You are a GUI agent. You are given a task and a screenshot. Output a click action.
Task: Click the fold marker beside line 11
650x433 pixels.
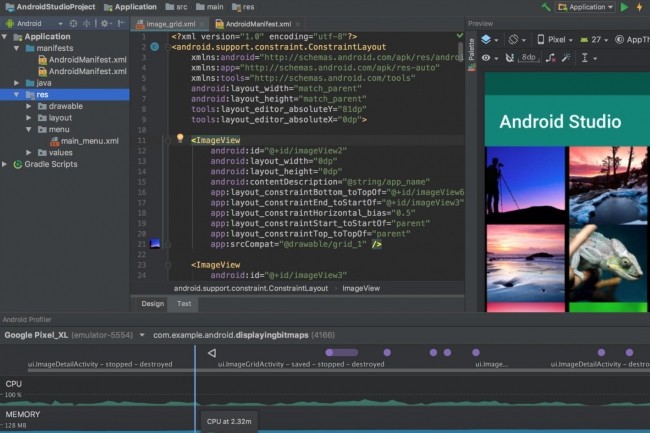[168, 140]
